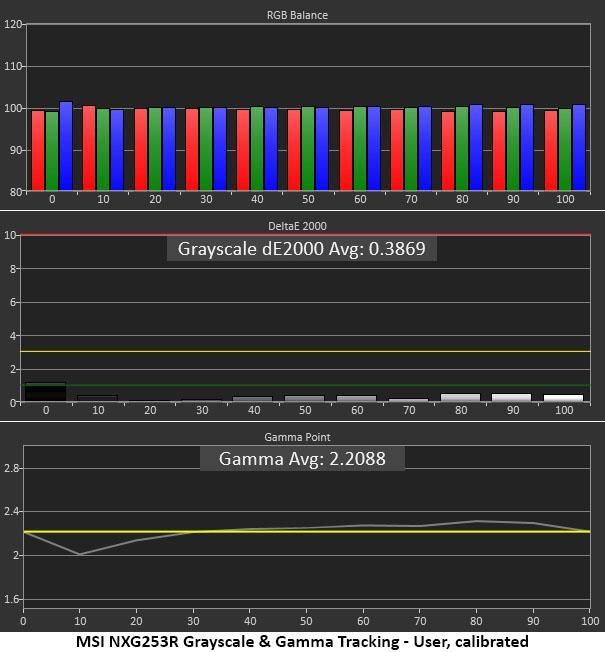Click the "Grayscale dE2000 Avg: 0.3869" label
This screenshot has width=605, height=652.
[301, 249]
